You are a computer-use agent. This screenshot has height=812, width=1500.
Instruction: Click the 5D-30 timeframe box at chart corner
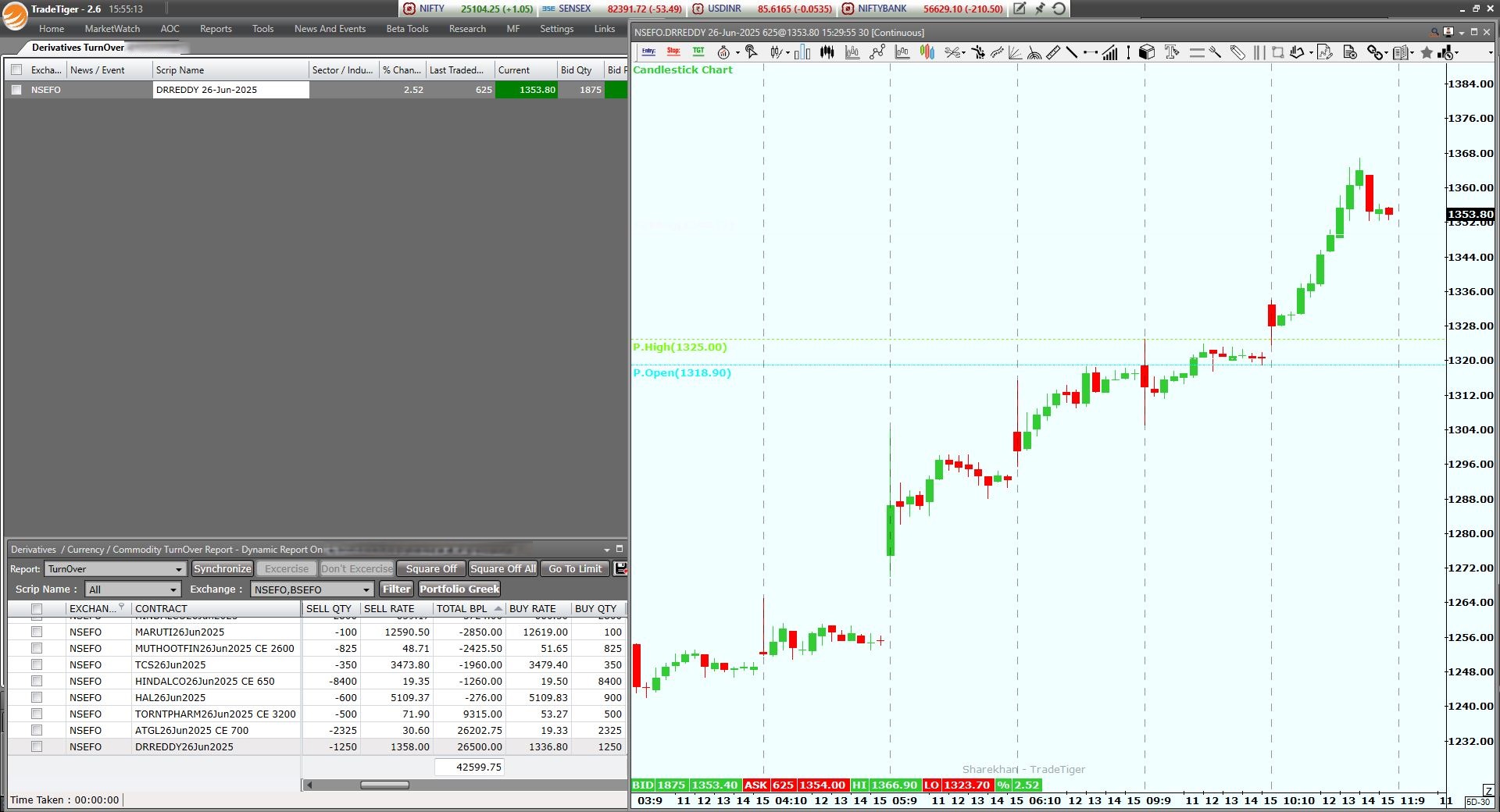coord(1477,802)
